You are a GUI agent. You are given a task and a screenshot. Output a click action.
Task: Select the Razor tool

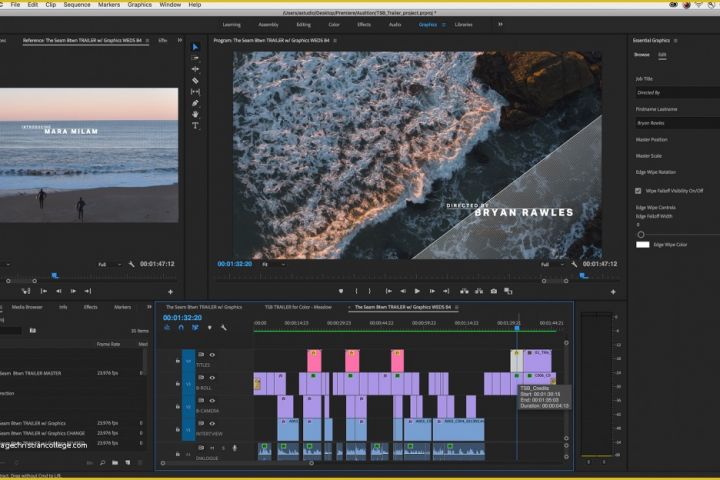coord(195,80)
